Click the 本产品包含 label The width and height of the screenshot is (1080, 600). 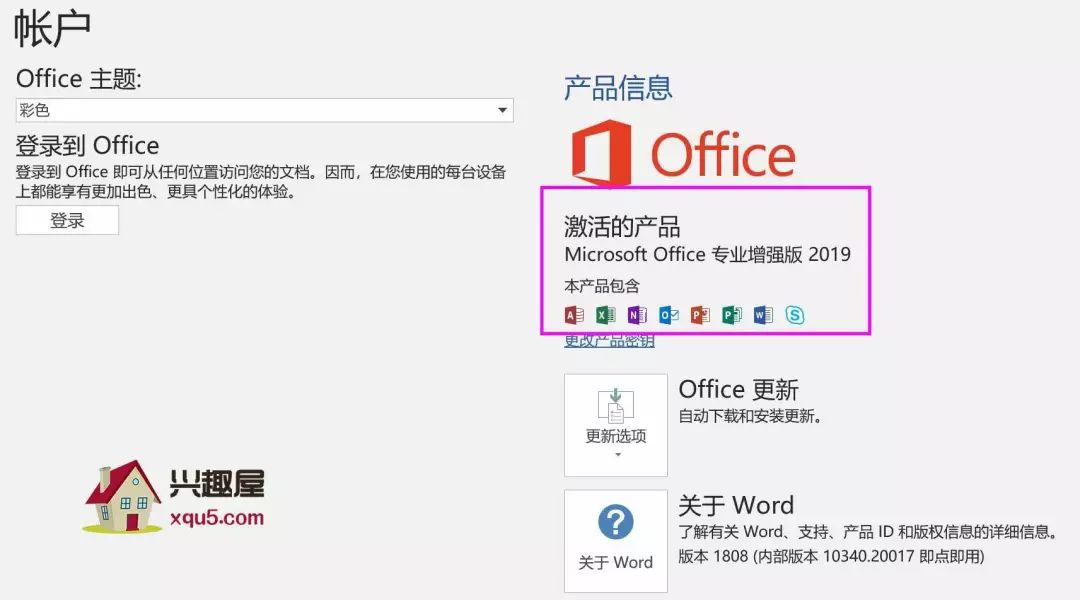(602, 286)
